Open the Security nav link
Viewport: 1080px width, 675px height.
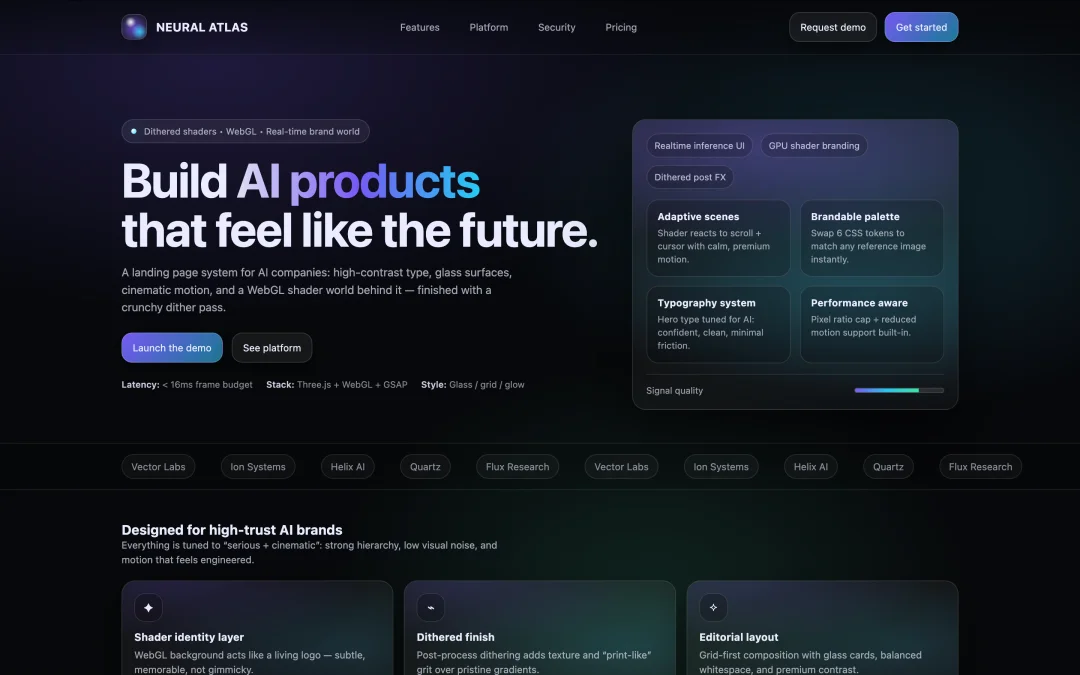tap(557, 28)
